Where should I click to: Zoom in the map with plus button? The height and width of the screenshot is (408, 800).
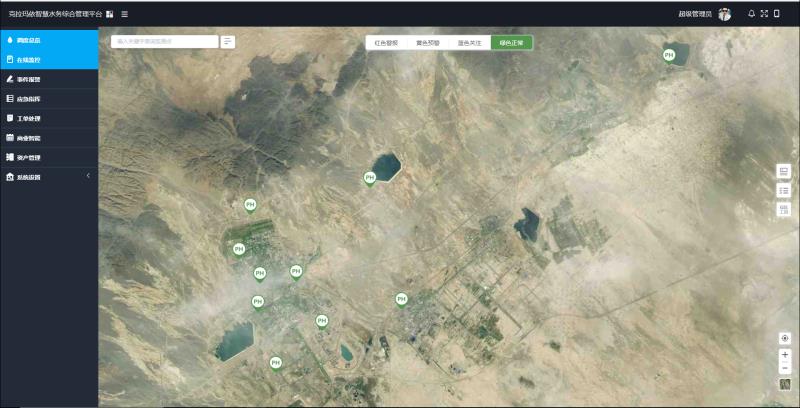784,355
